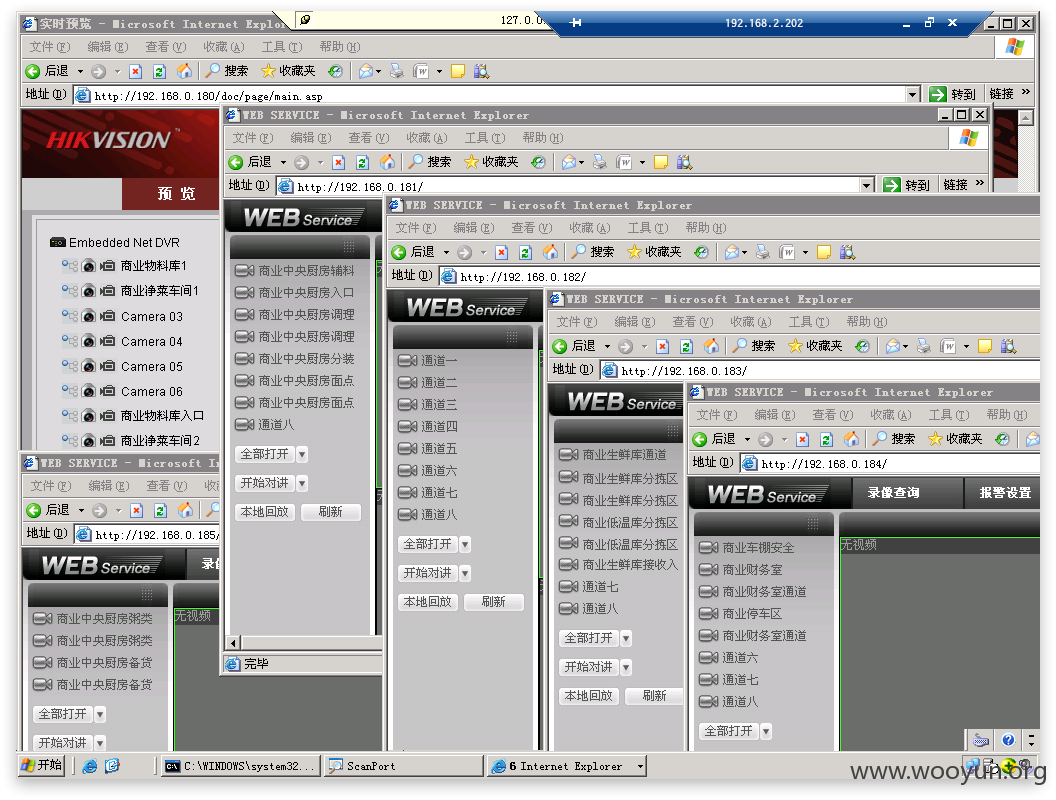
Task: Click Refresh icon in 192.168.0.181 window toolbar
Action: pyautogui.click(x=362, y=162)
